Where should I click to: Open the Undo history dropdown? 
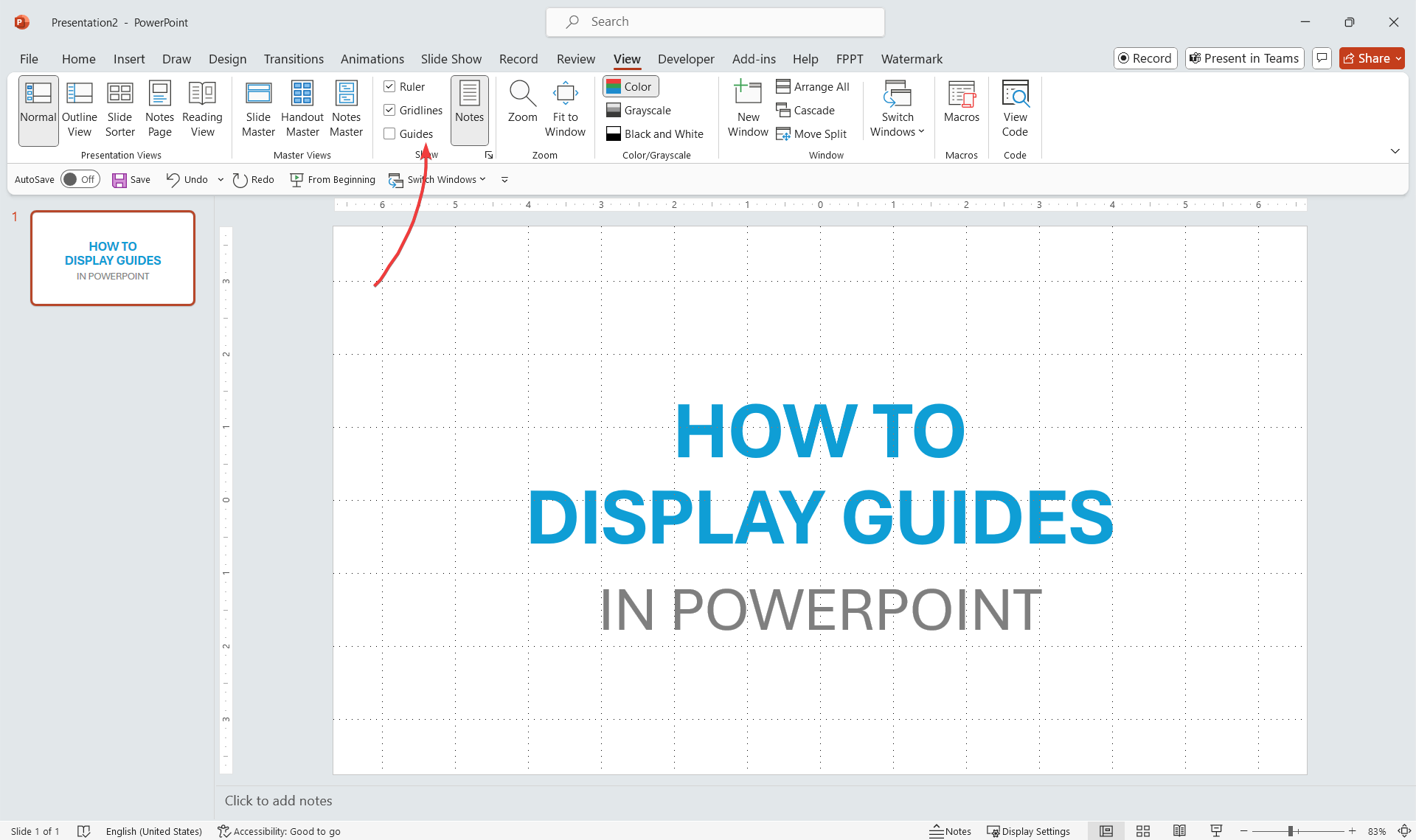point(221,179)
